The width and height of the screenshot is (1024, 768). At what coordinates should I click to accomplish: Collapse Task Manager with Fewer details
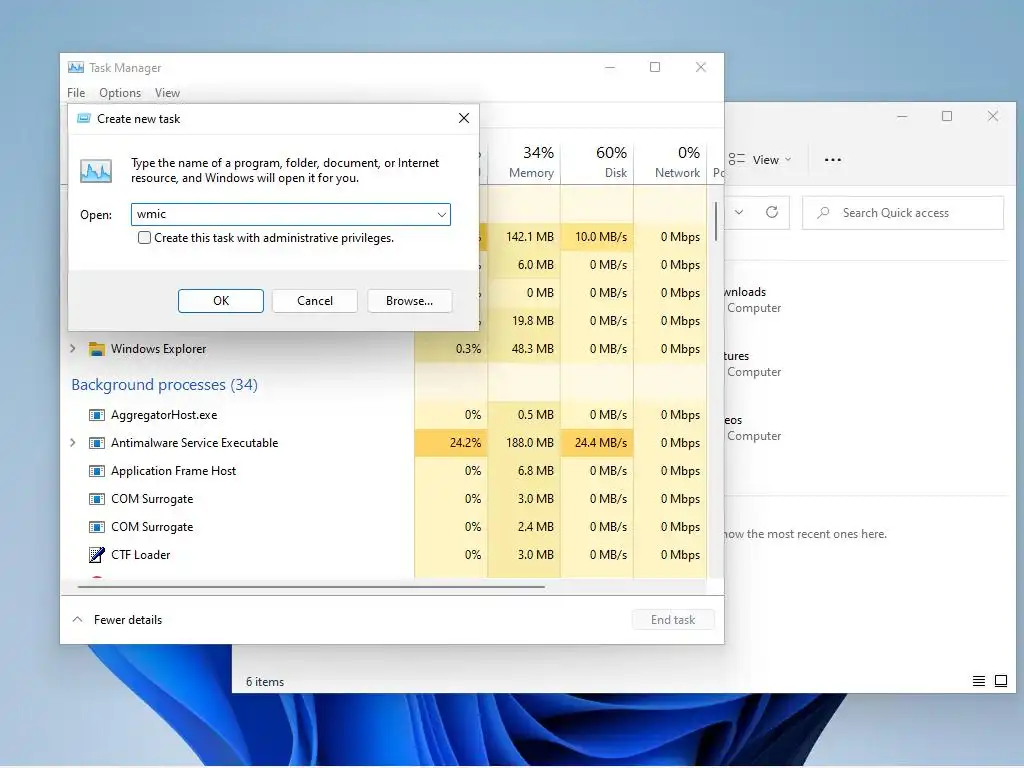(118, 620)
